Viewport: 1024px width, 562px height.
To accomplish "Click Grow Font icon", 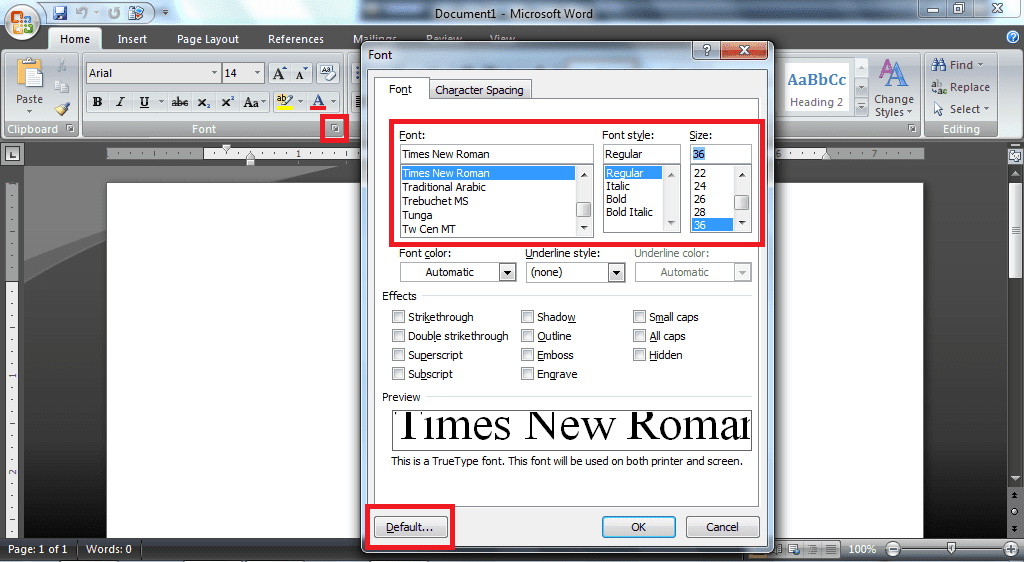I will tap(280, 73).
